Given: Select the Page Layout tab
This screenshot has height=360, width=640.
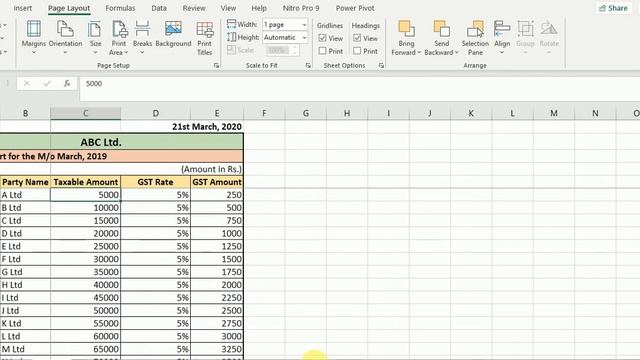Looking at the screenshot, I should coord(69,8).
